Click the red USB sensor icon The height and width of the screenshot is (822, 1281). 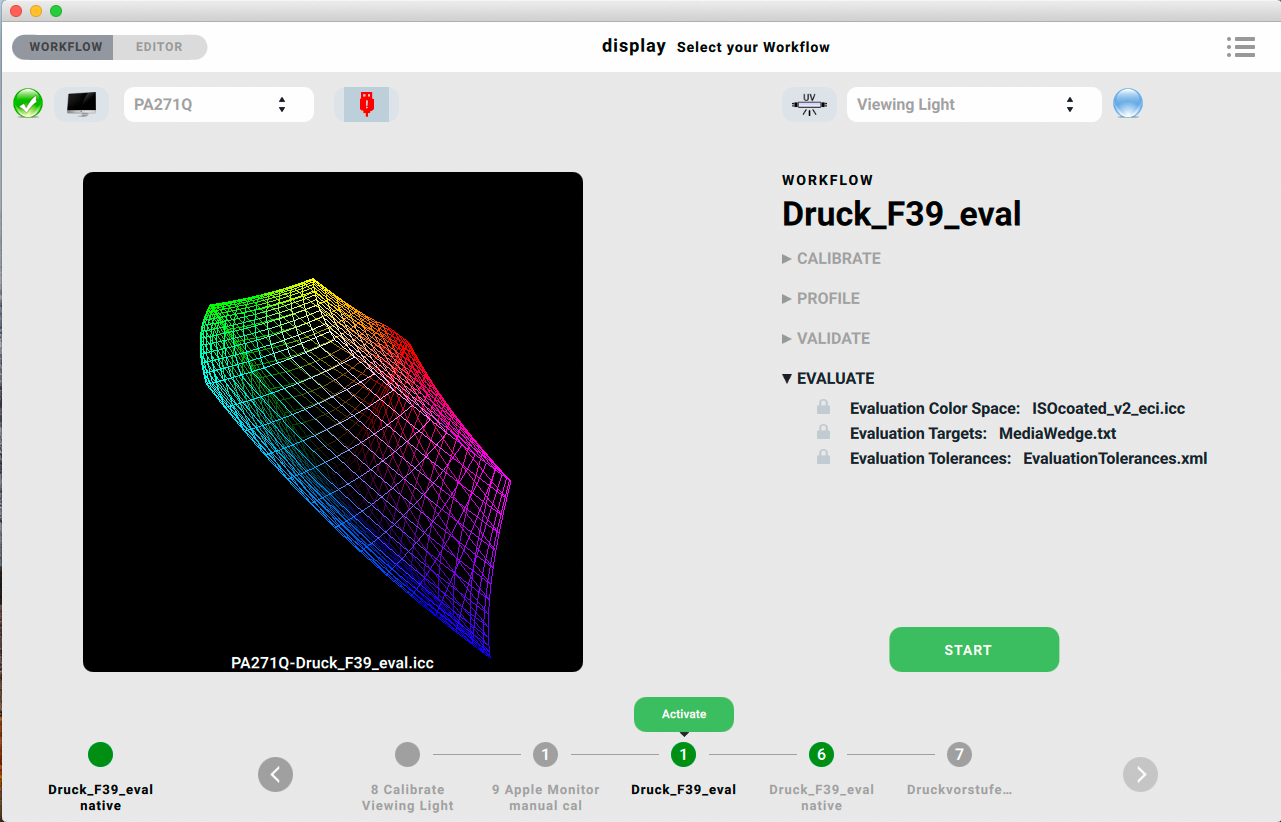[x=366, y=104]
